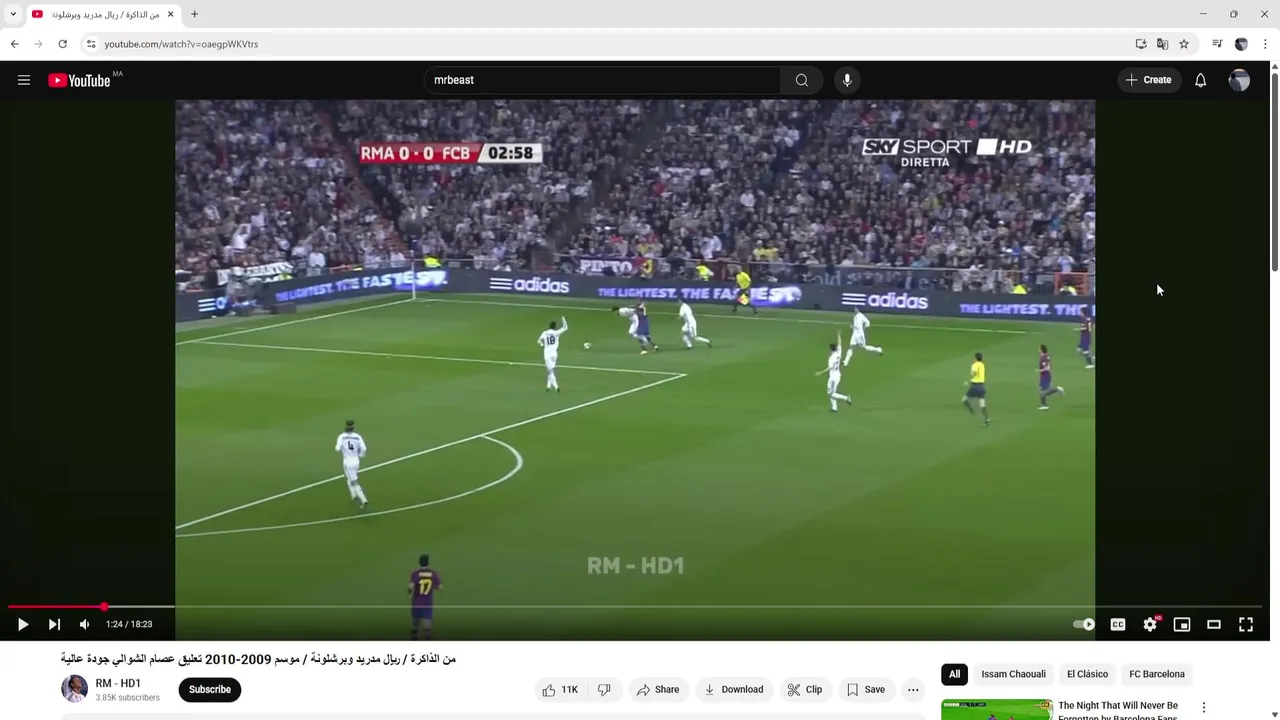This screenshot has width=1280, height=720.
Task: Mute the video volume
Action: (84, 624)
